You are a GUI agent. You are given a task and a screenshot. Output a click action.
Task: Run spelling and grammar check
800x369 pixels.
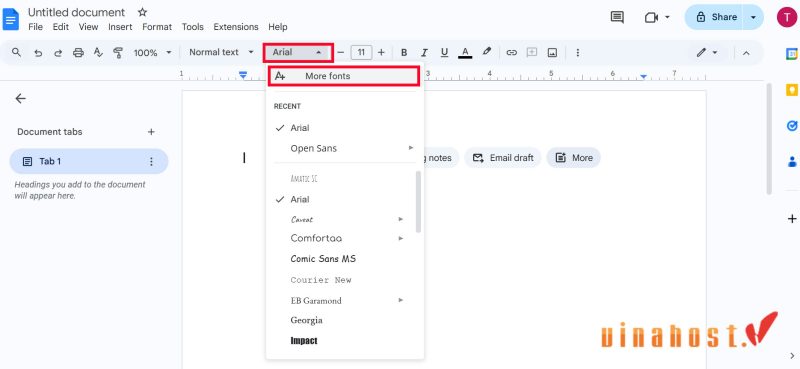pos(98,52)
